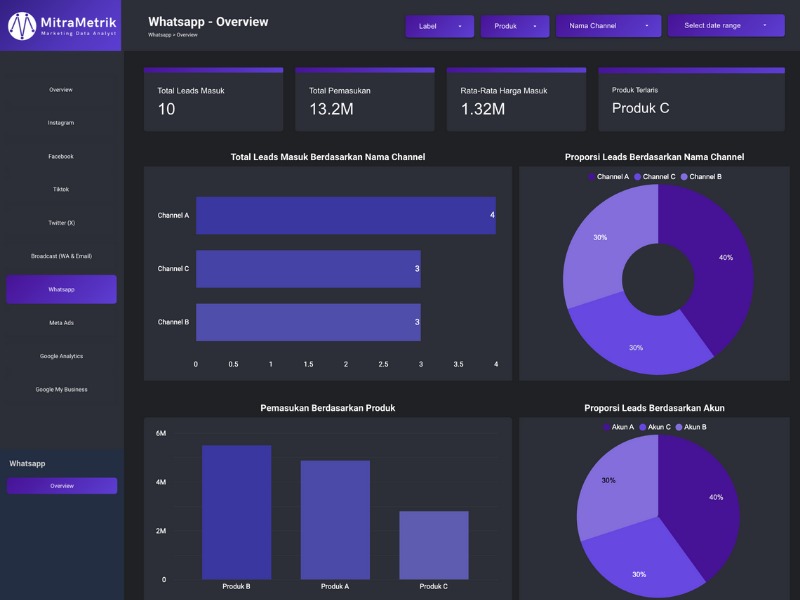Click the MitraMetrik logo icon
The height and width of the screenshot is (600, 800).
(22, 25)
